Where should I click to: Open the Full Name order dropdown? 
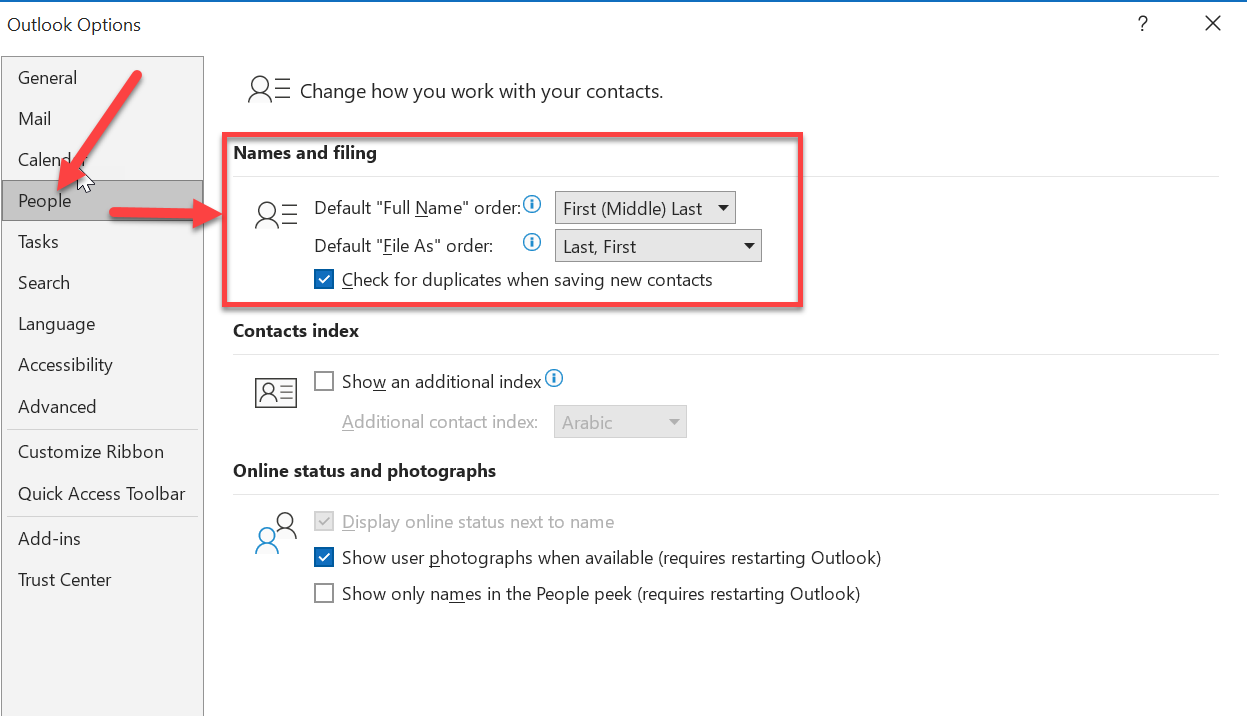[x=645, y=208]
